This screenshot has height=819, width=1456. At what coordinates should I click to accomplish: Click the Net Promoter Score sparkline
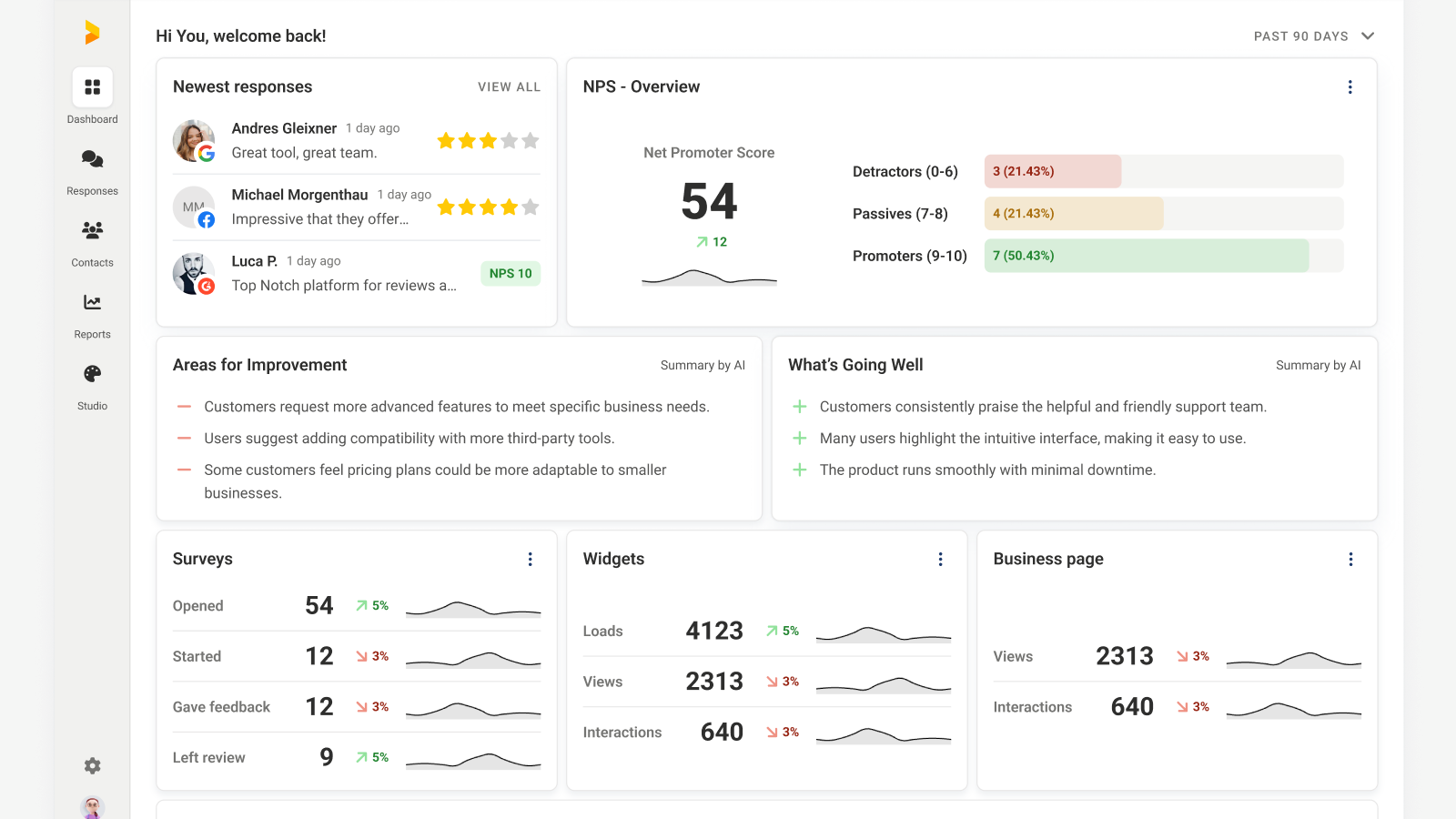pos(709,278)
